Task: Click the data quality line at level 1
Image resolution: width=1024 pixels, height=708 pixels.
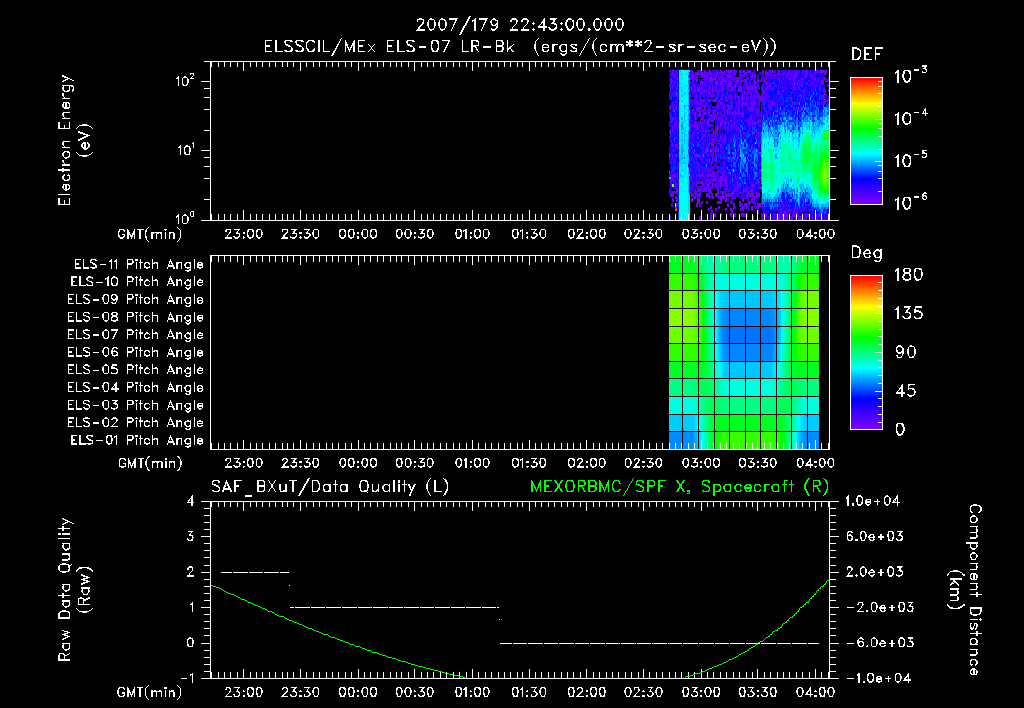Action: click(x=394, y=607)
